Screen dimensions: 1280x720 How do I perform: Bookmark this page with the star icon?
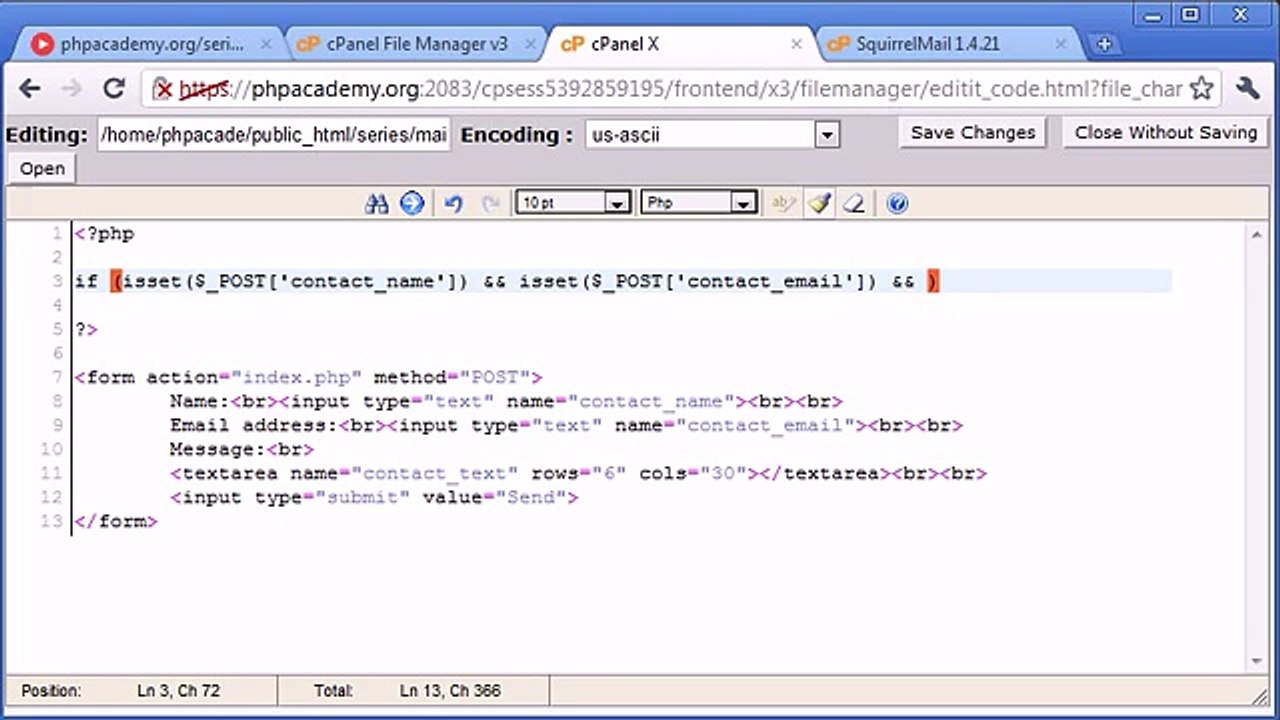pyautogui.click(x=1202, y=88)
